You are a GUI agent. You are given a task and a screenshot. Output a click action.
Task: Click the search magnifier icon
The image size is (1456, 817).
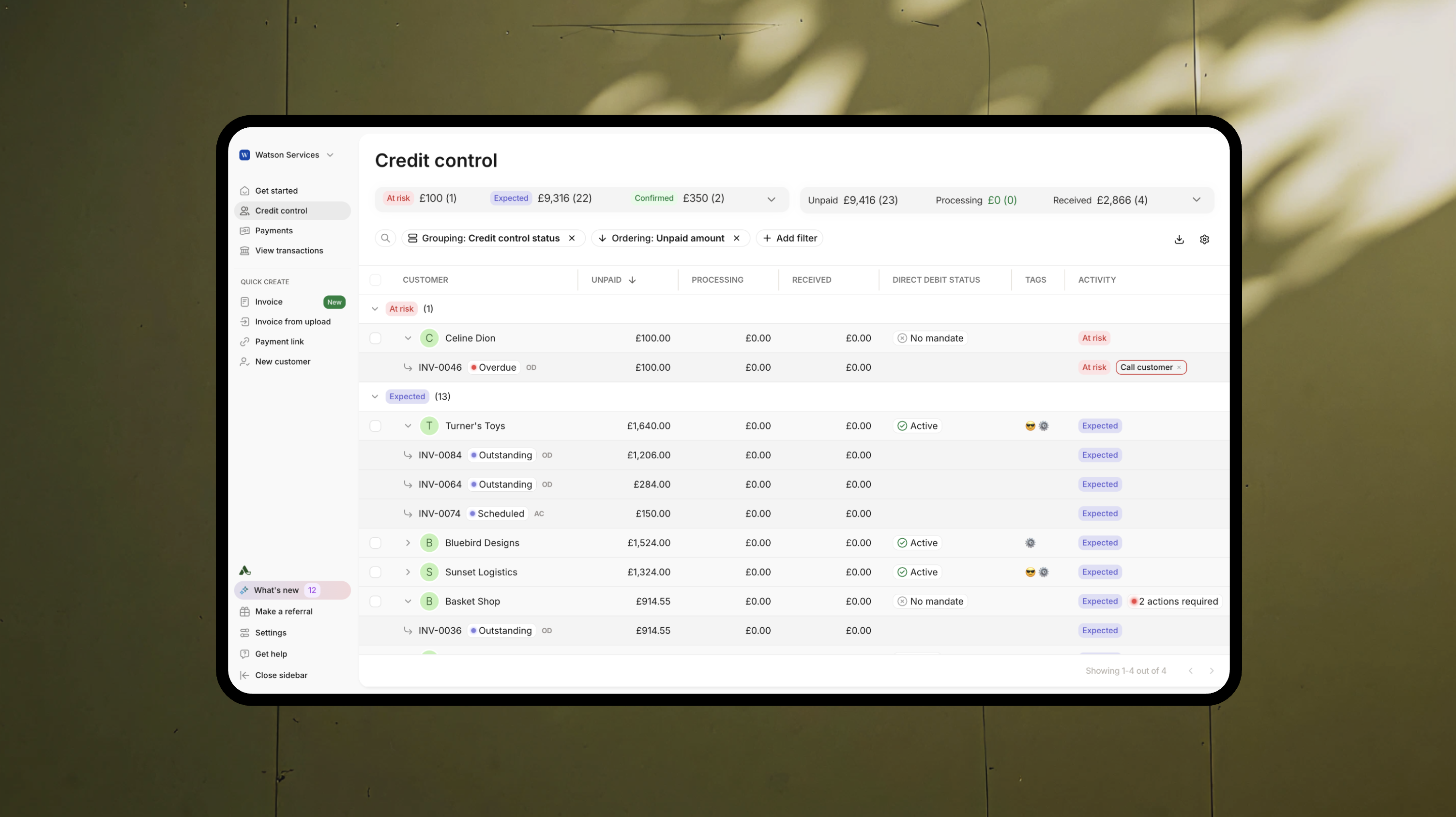coord(385,239)
